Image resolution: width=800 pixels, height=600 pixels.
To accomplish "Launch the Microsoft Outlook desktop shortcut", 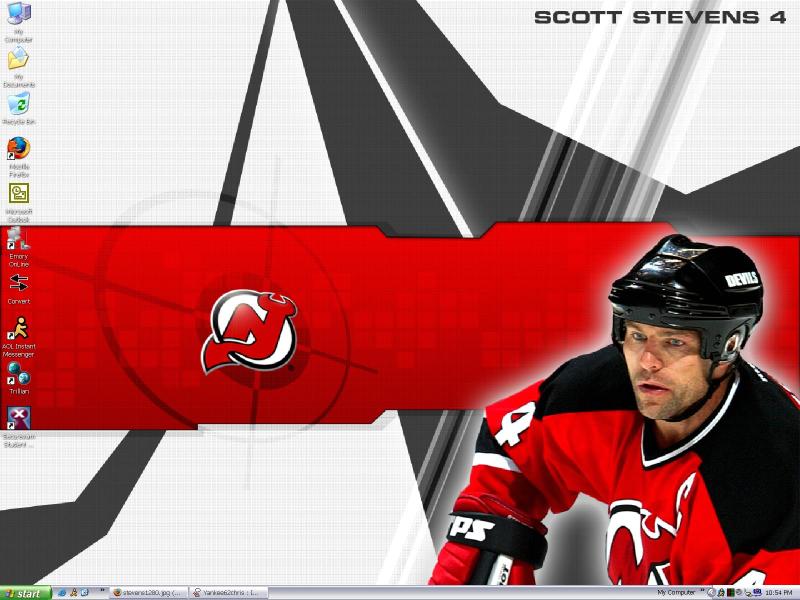I will (19, 194).
